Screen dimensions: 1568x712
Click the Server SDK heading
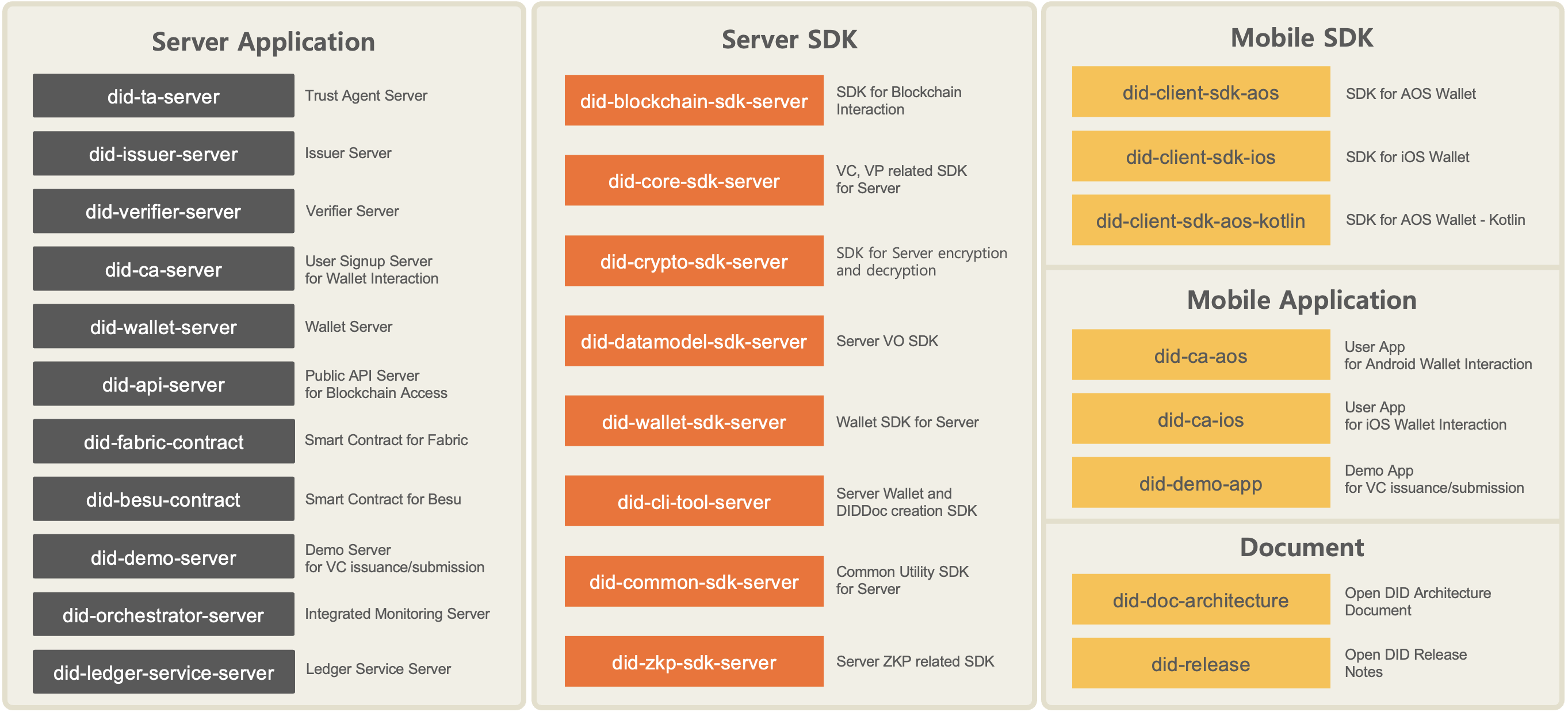coord(789,40)
